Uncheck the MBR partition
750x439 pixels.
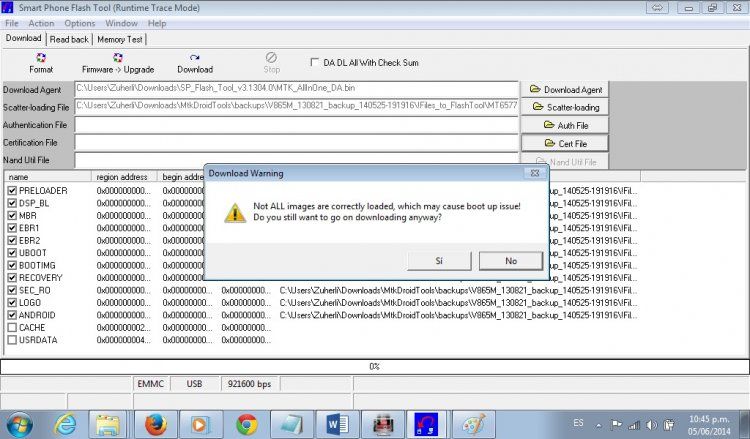(12, 215)
